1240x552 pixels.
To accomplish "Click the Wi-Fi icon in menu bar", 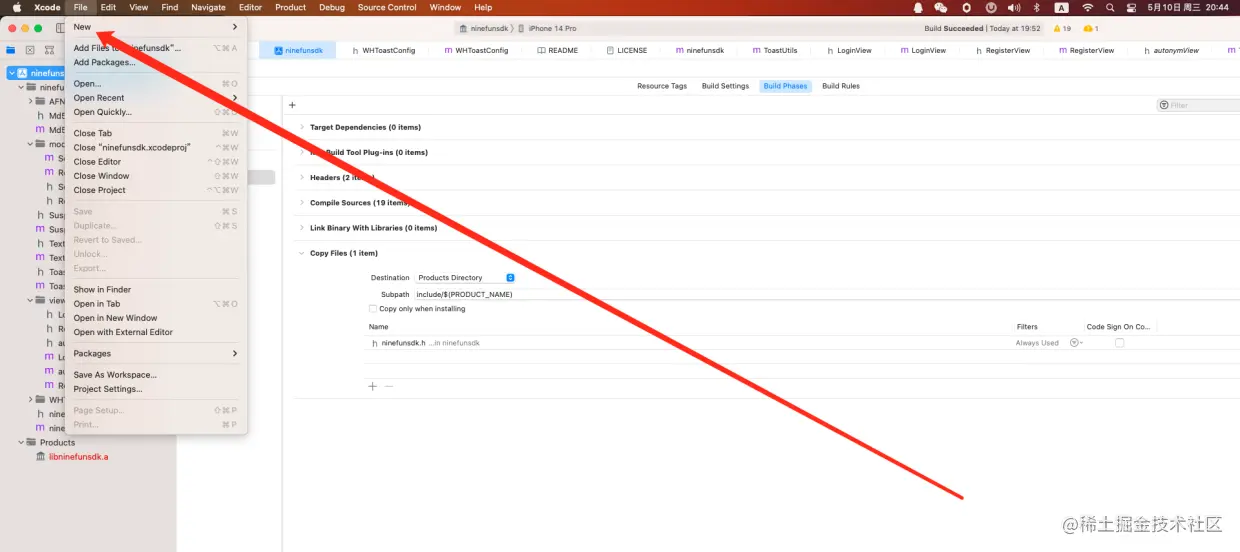I will [1087, 7].
